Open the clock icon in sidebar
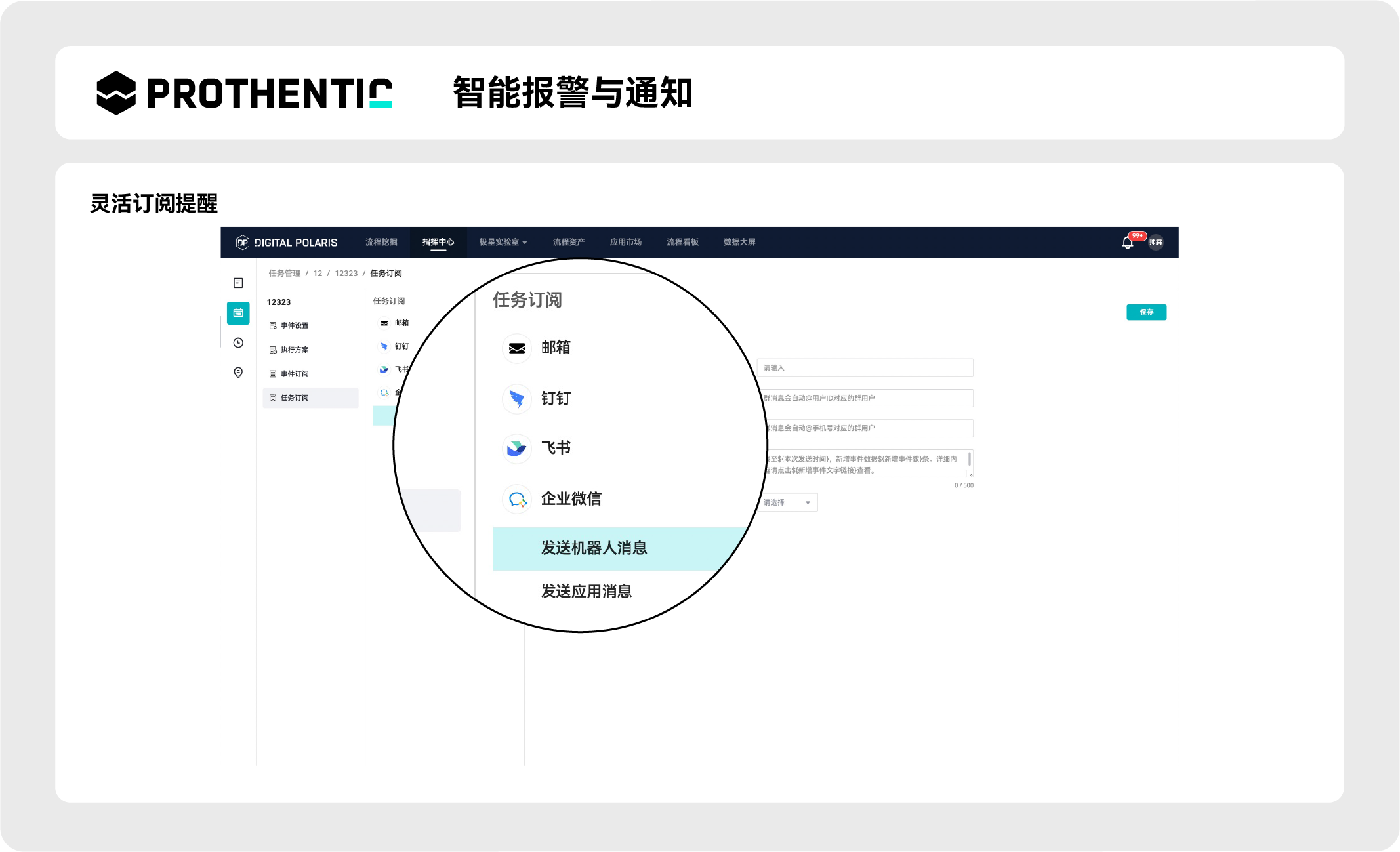Image resolution: width=1400 pixels, height=852 pixels. pos(238,343)
